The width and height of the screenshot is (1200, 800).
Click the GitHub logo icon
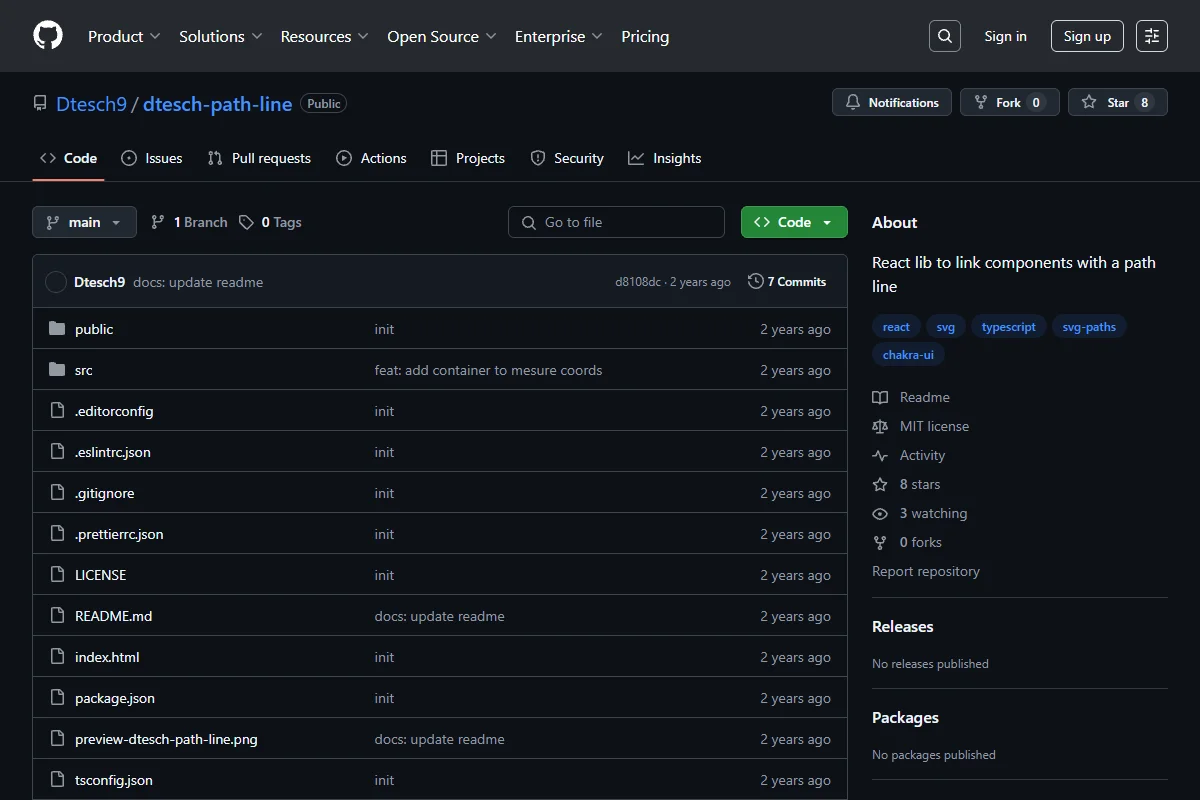click(x=48, y=36)
